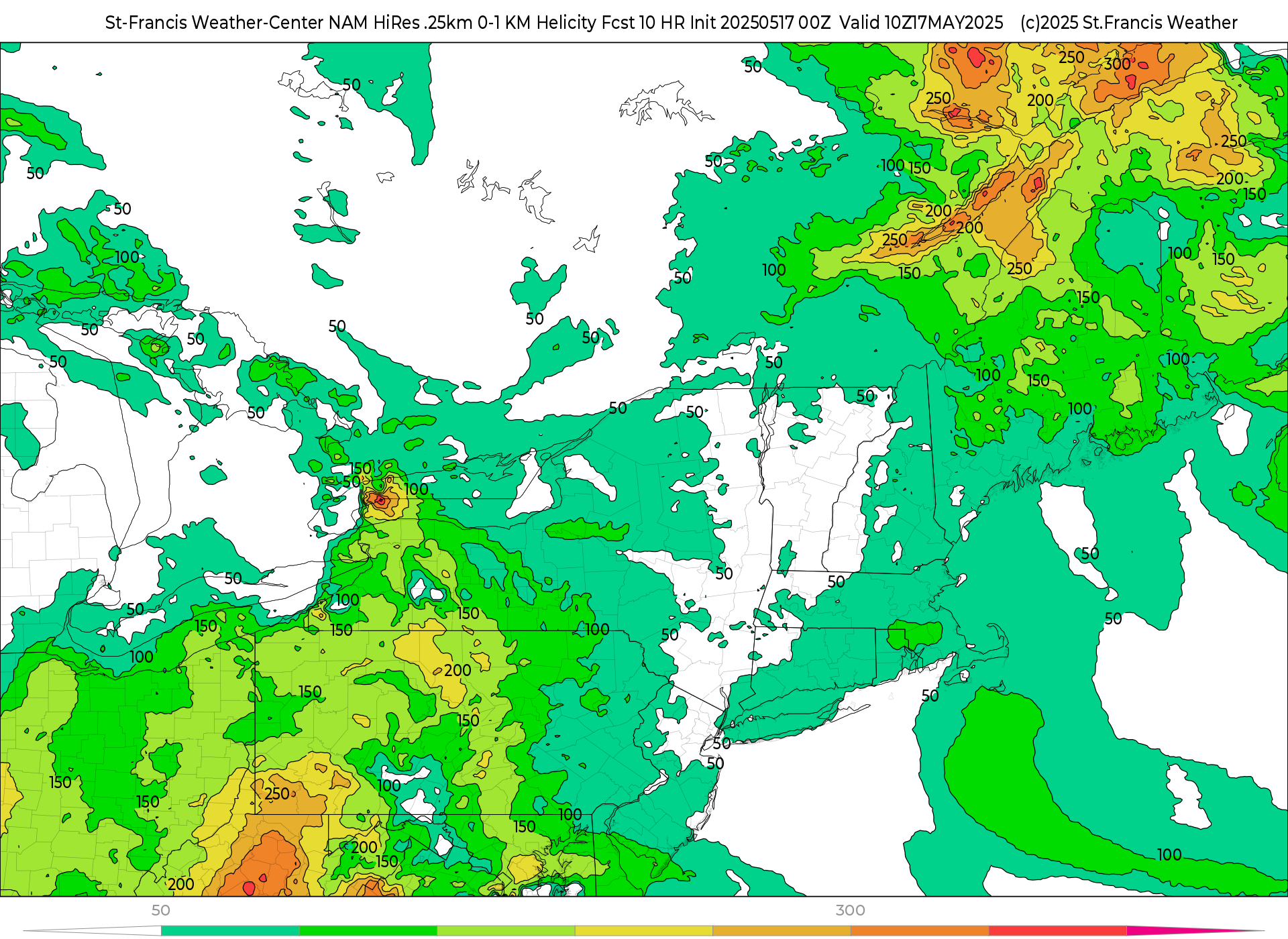1288x939 pixels.
Task: Click the gray '300' label above color bar
Action: [850, 910]
